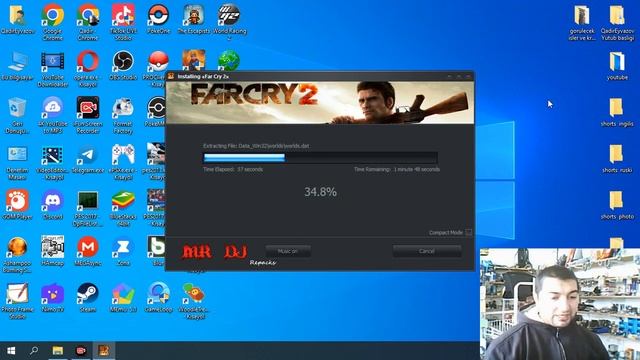Open the youtube folder on desktop
The image size is (640, 360).
pyautogui.click(x=617, y=66)
